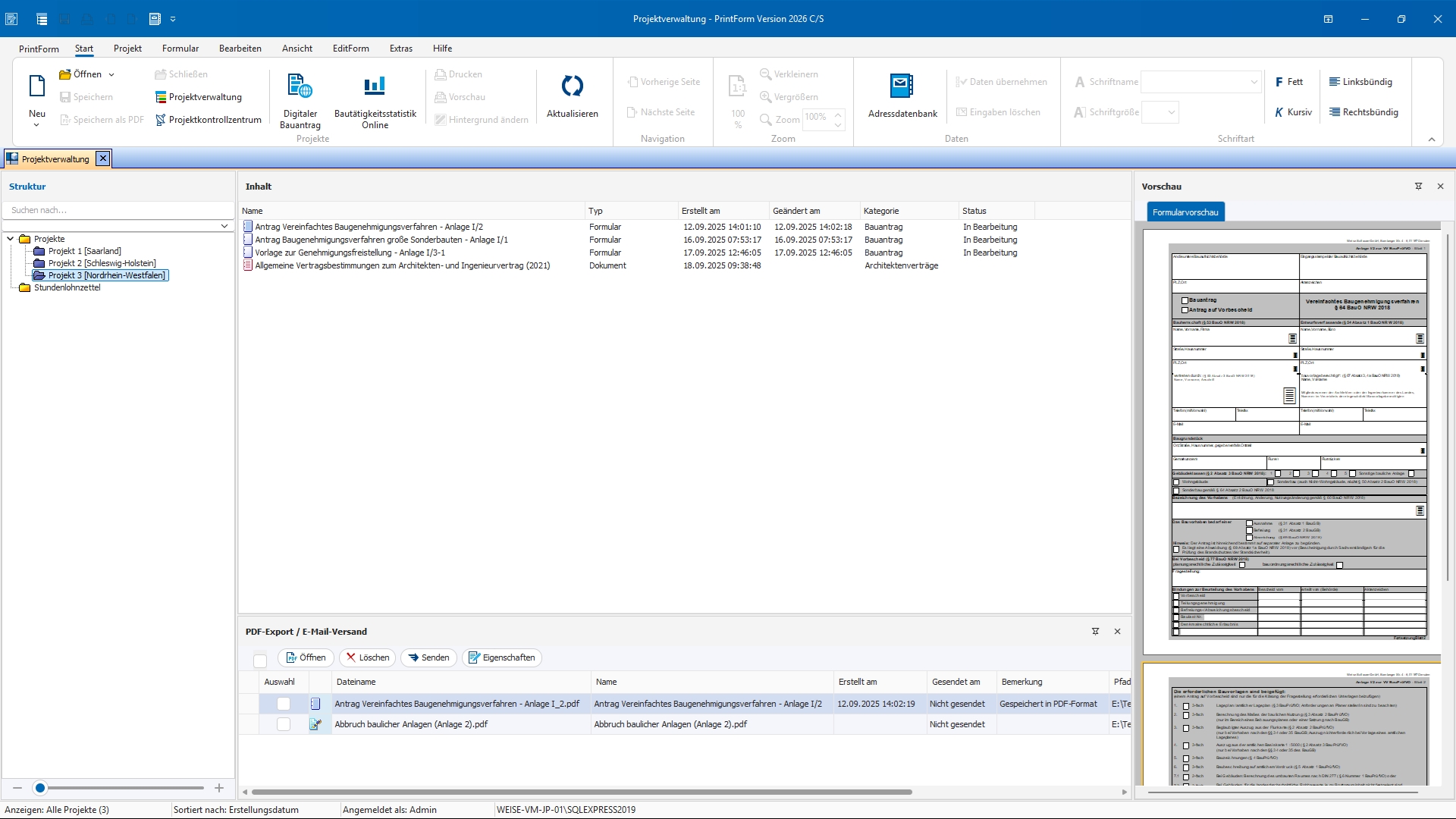
Task: Toggle the select-all checkbox in PDF-Export toolbar
Action: tap(260, 661)
